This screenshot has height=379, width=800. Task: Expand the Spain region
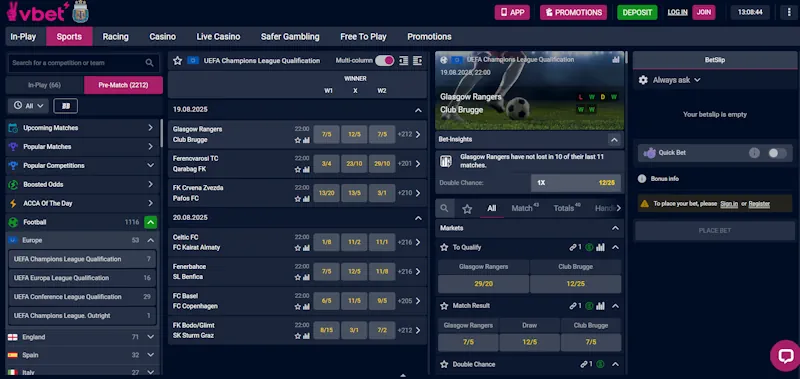pos(151,355)
